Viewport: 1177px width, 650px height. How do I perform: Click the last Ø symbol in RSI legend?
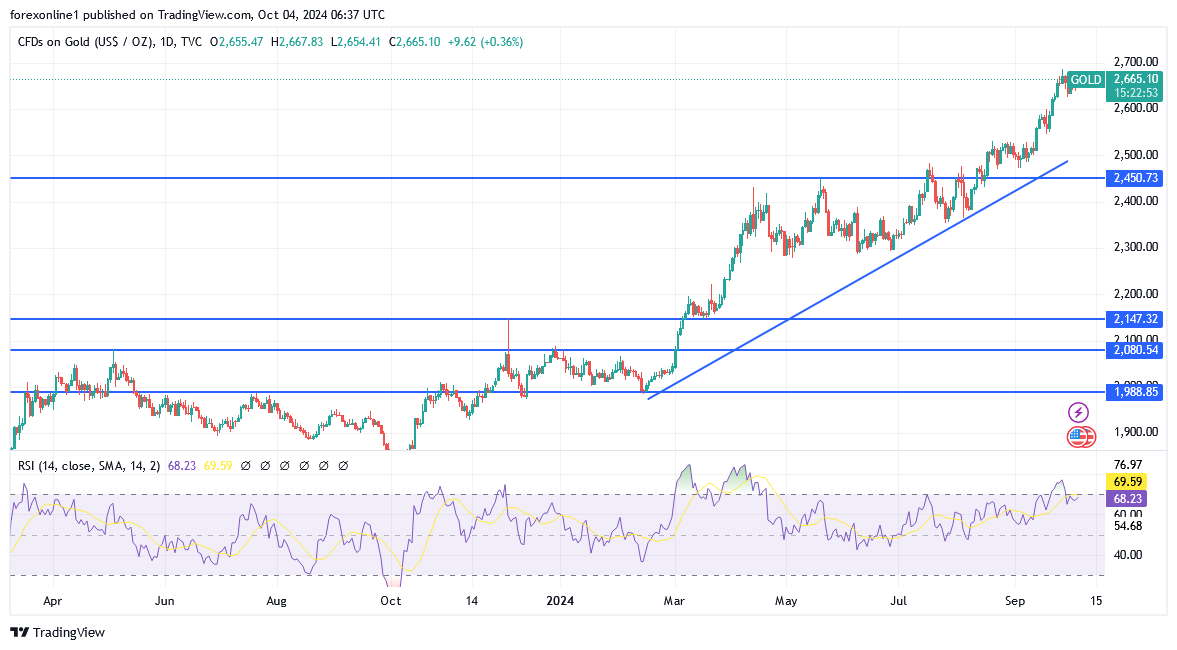point(342,466)
